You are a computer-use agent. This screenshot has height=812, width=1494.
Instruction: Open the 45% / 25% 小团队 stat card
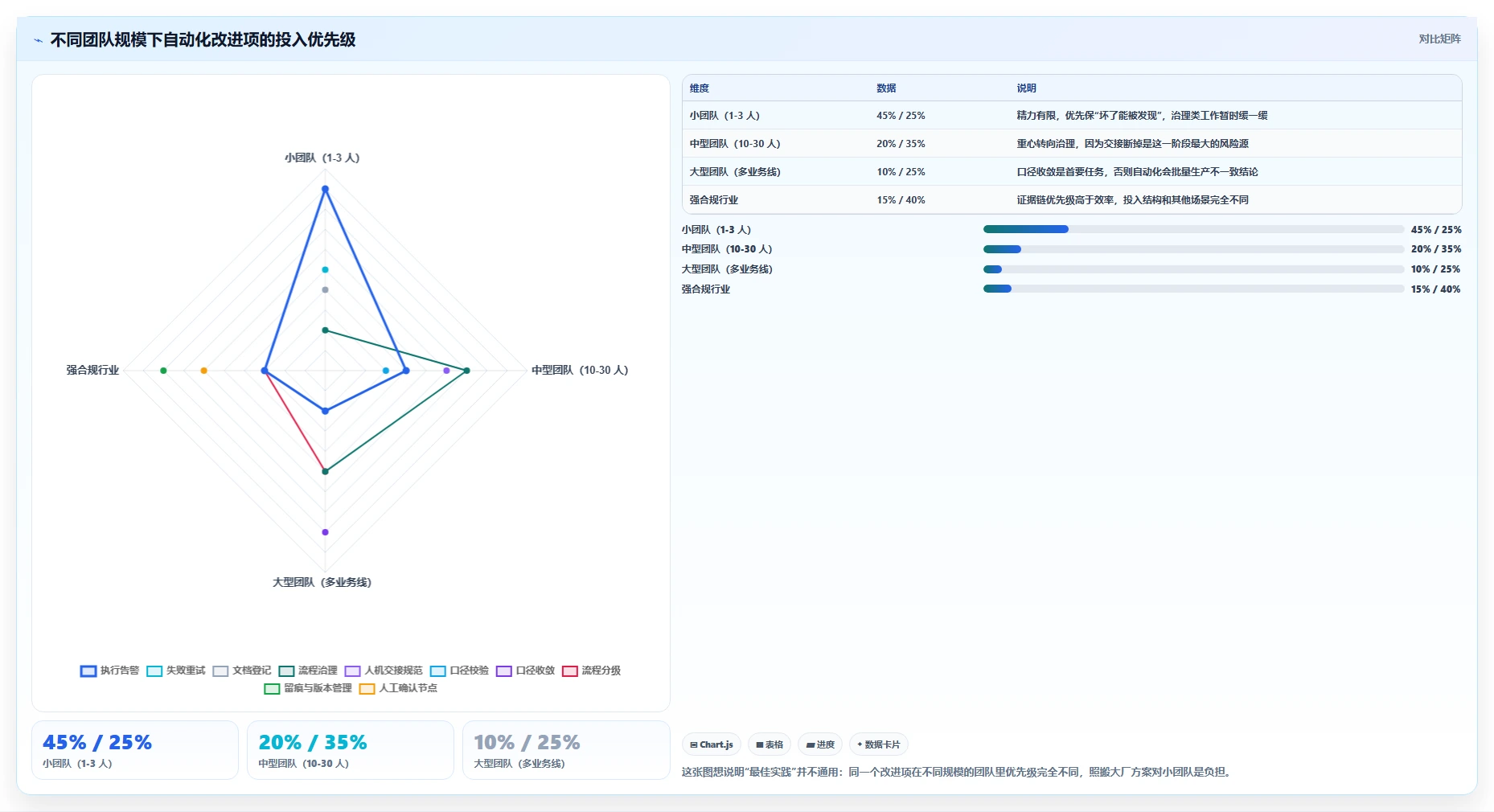pyautogui.click(x=135, y=750)
